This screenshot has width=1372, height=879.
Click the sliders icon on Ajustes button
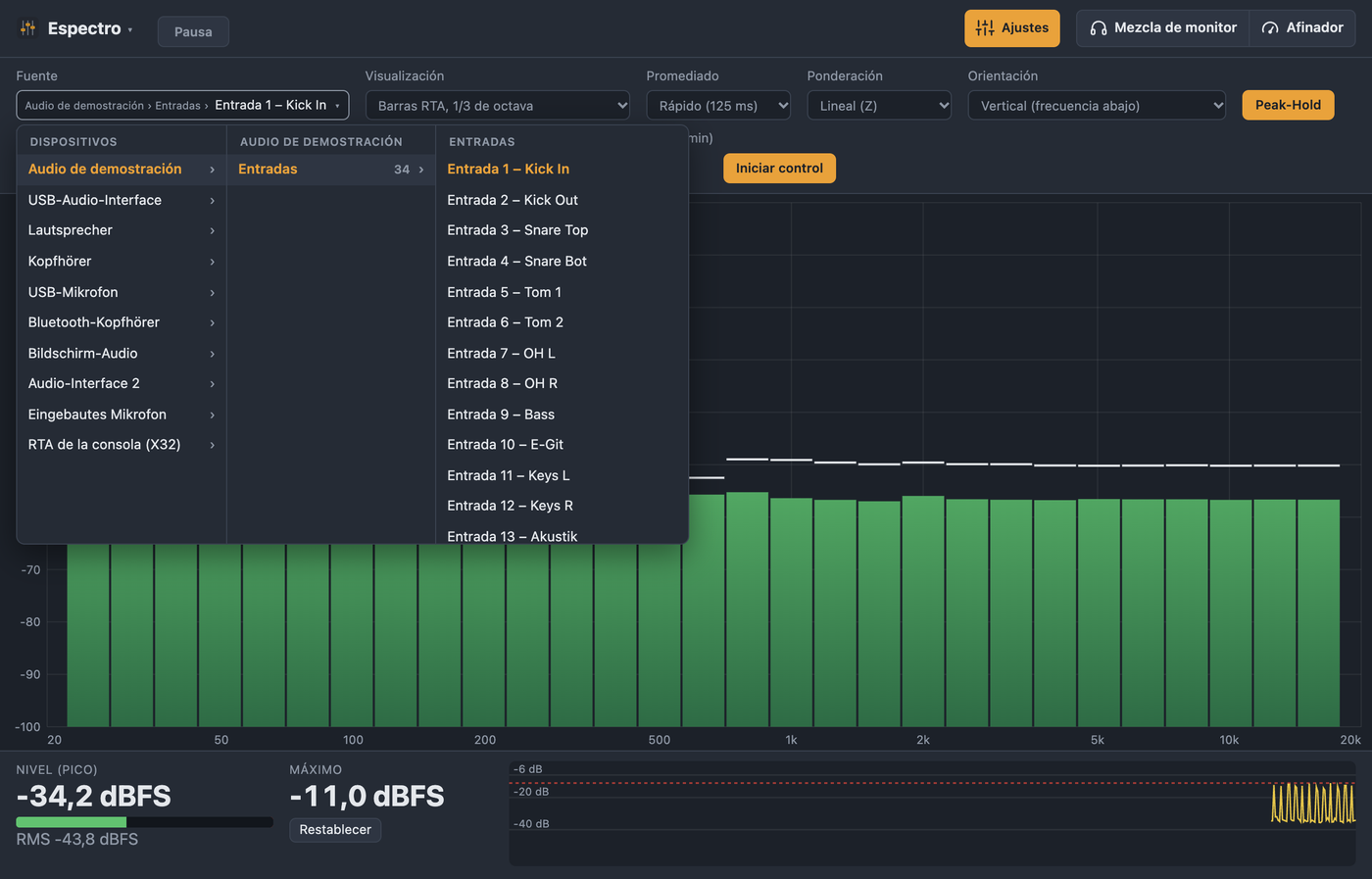[985, 28]
